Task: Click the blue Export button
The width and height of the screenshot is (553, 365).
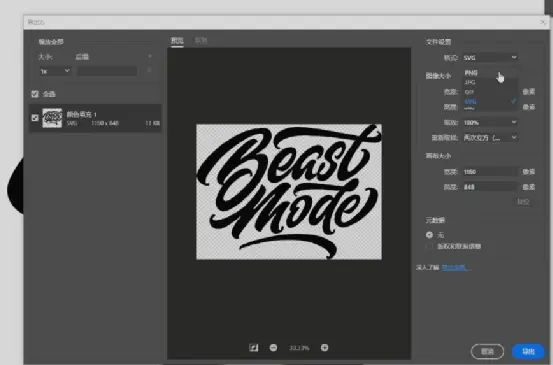Action: coord(528,351)
